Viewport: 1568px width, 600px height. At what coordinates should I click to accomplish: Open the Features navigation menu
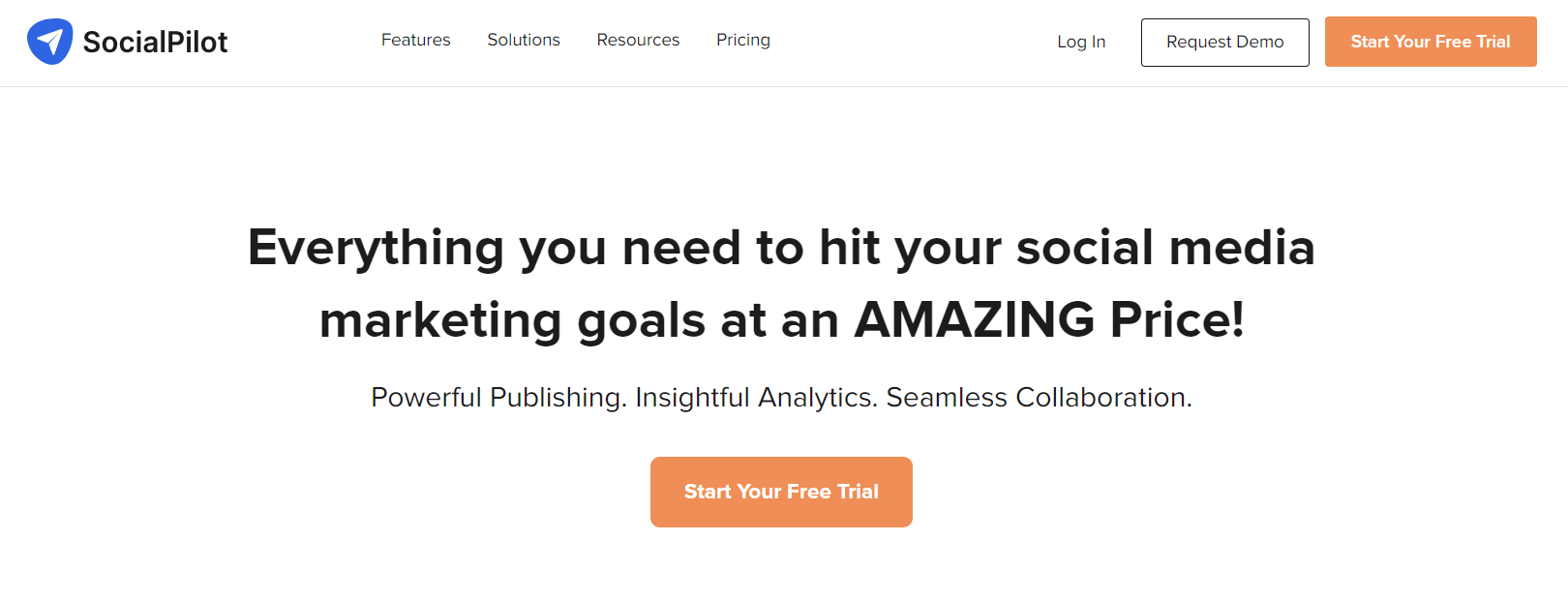pyautogui.click(x=415, y=40)
